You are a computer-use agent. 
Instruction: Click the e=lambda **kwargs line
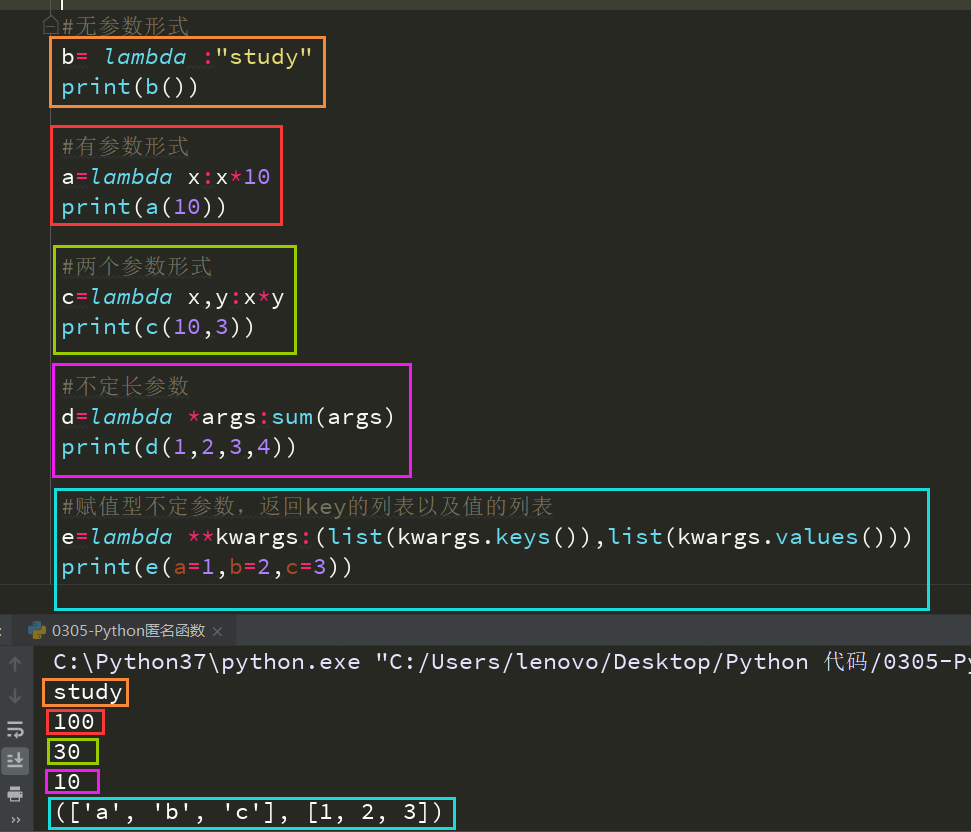pos(487,537)
